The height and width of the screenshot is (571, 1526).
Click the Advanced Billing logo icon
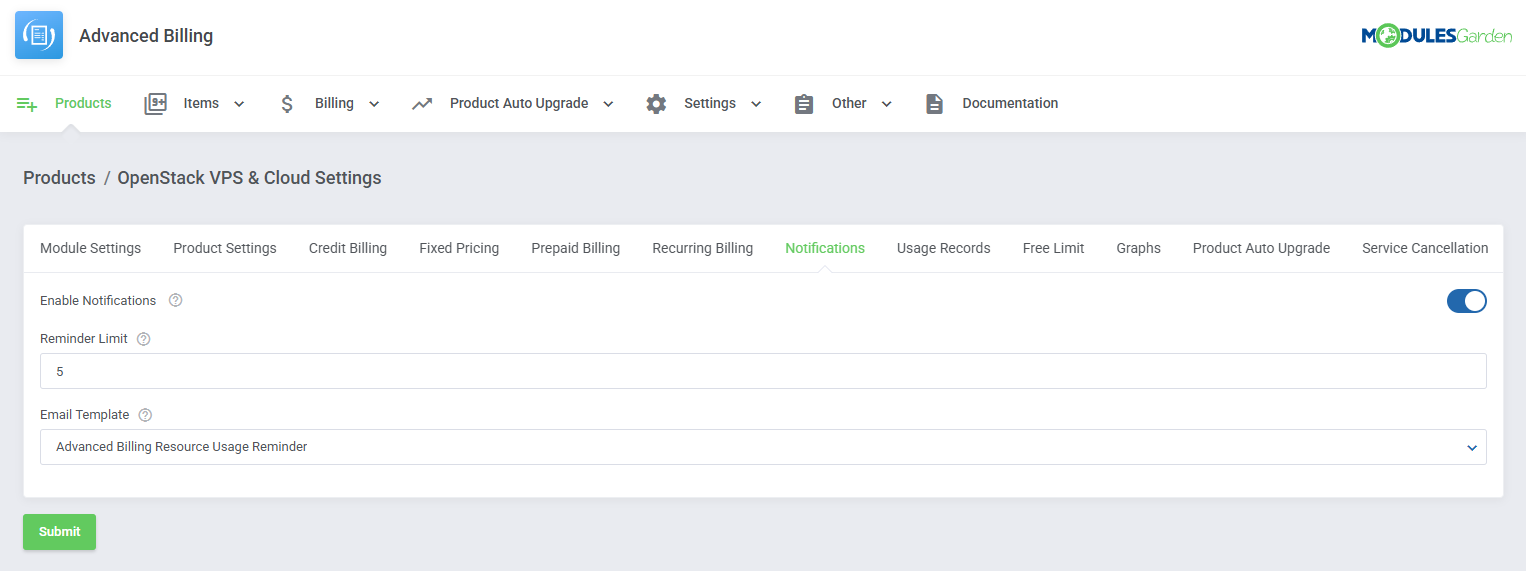(39, 36)
